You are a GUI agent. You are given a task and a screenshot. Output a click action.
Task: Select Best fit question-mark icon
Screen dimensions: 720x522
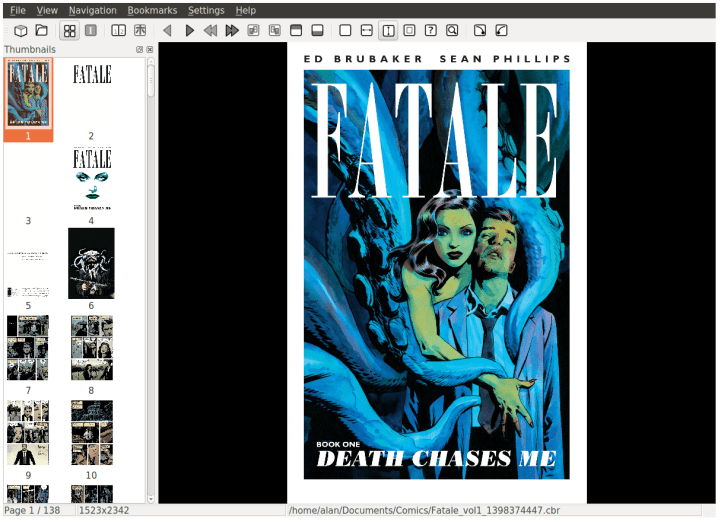click(431, 31)
